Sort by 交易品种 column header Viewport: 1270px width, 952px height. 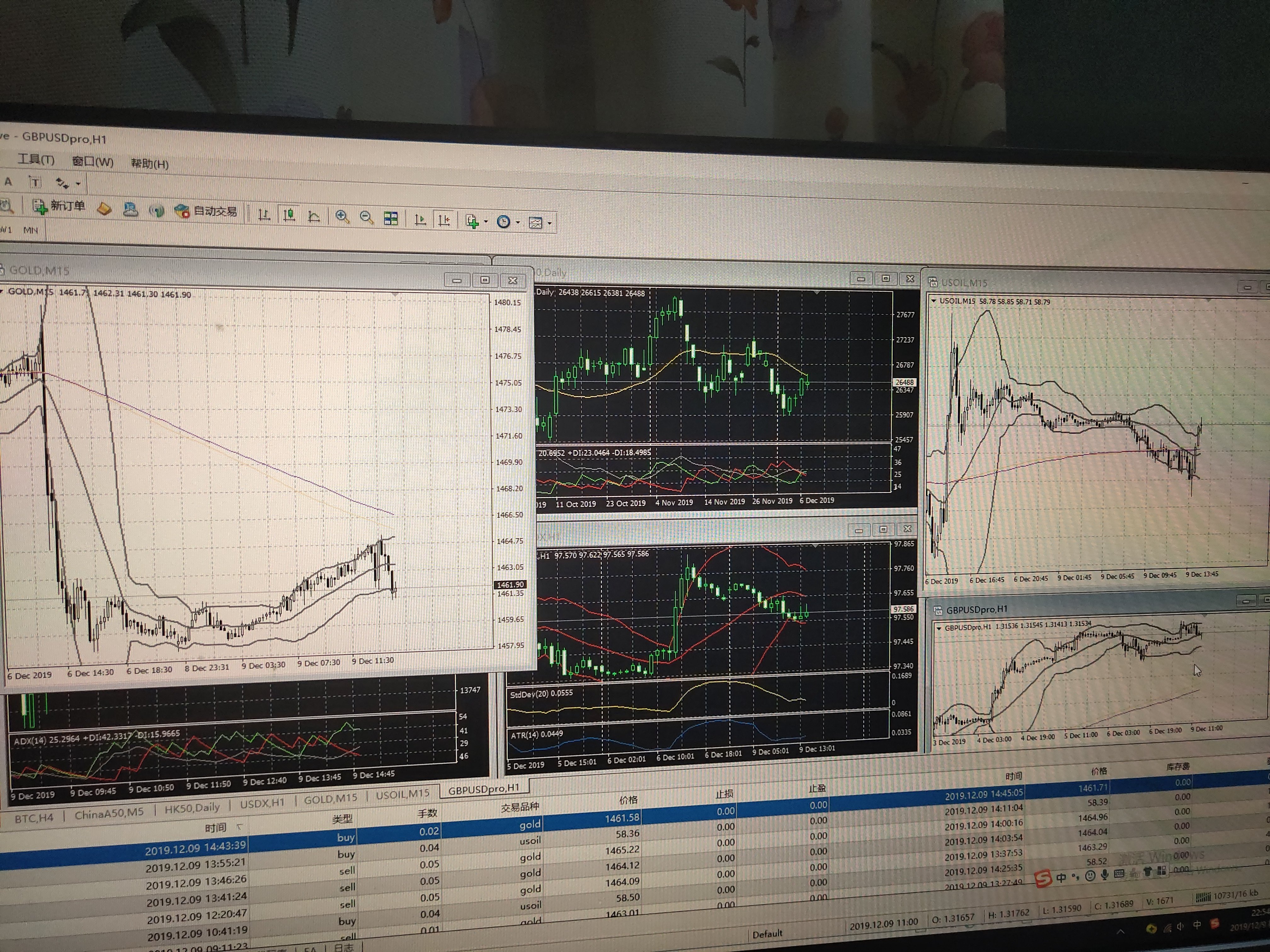[520, 807]
